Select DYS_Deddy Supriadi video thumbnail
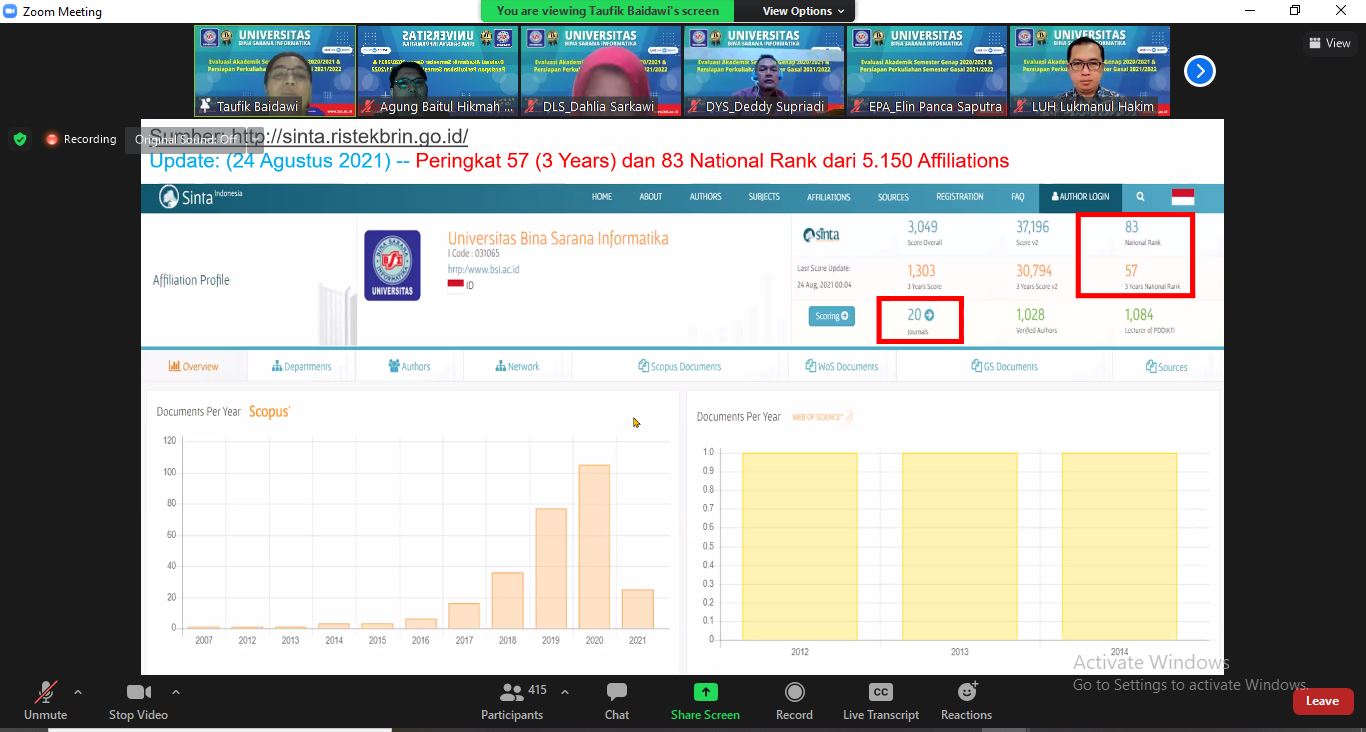1366x732 pixels. pyautogui.click(x=764, y=71)
